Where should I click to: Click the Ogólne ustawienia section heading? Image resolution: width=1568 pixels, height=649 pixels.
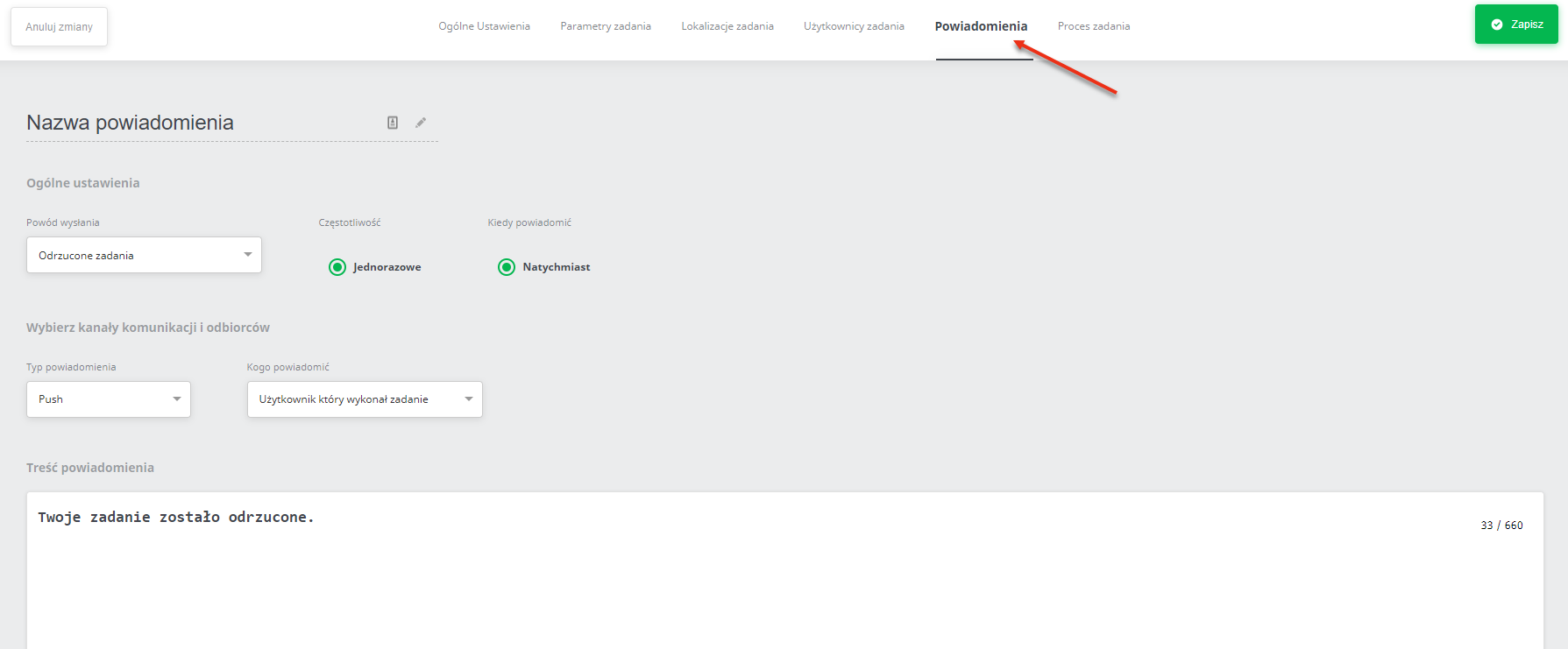(83, 183)
